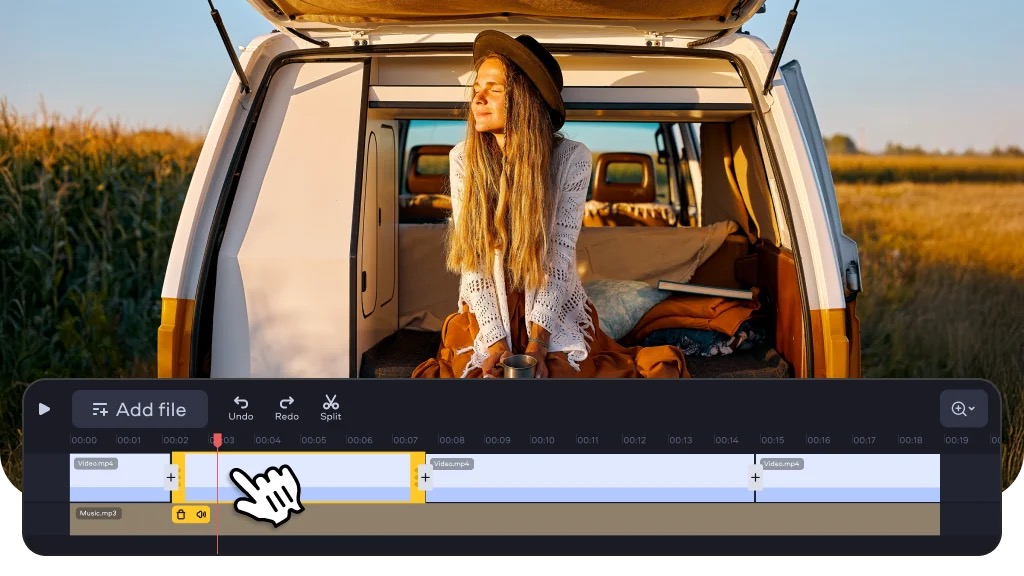Select the first Video.mp4 clip

(120, 478)
